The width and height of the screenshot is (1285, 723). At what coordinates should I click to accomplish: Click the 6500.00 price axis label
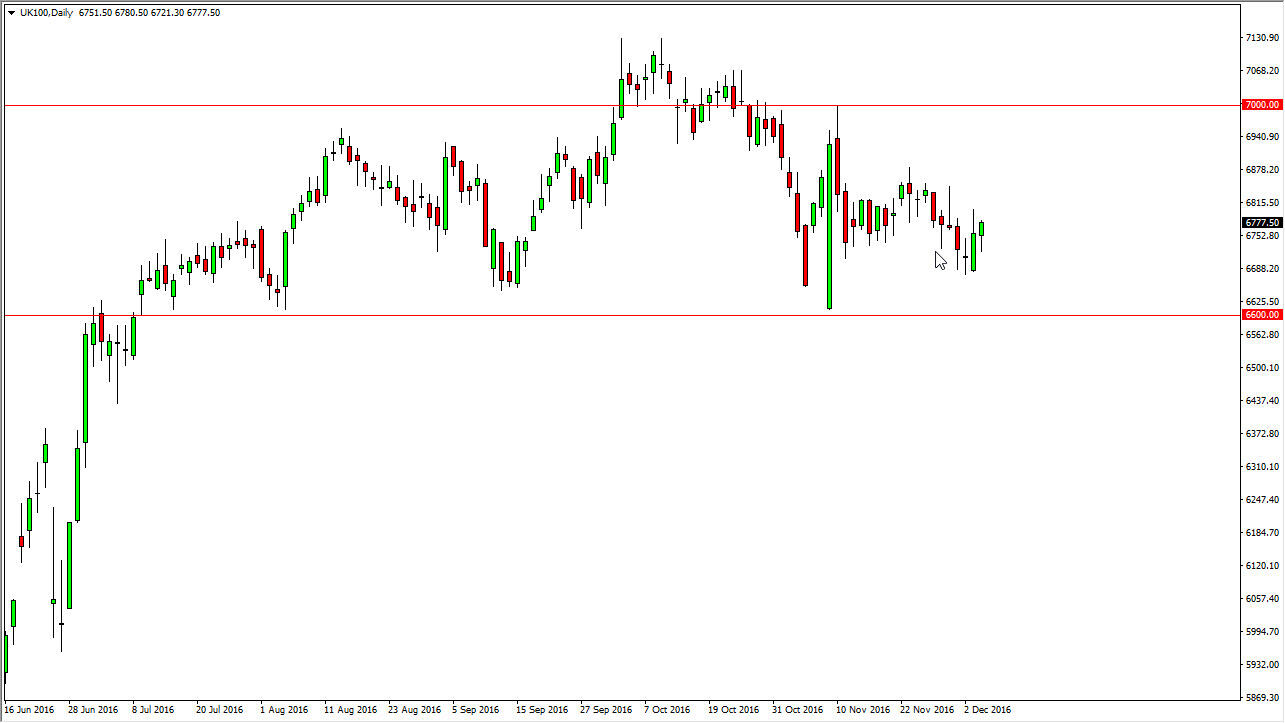(x=1260, y=368)
